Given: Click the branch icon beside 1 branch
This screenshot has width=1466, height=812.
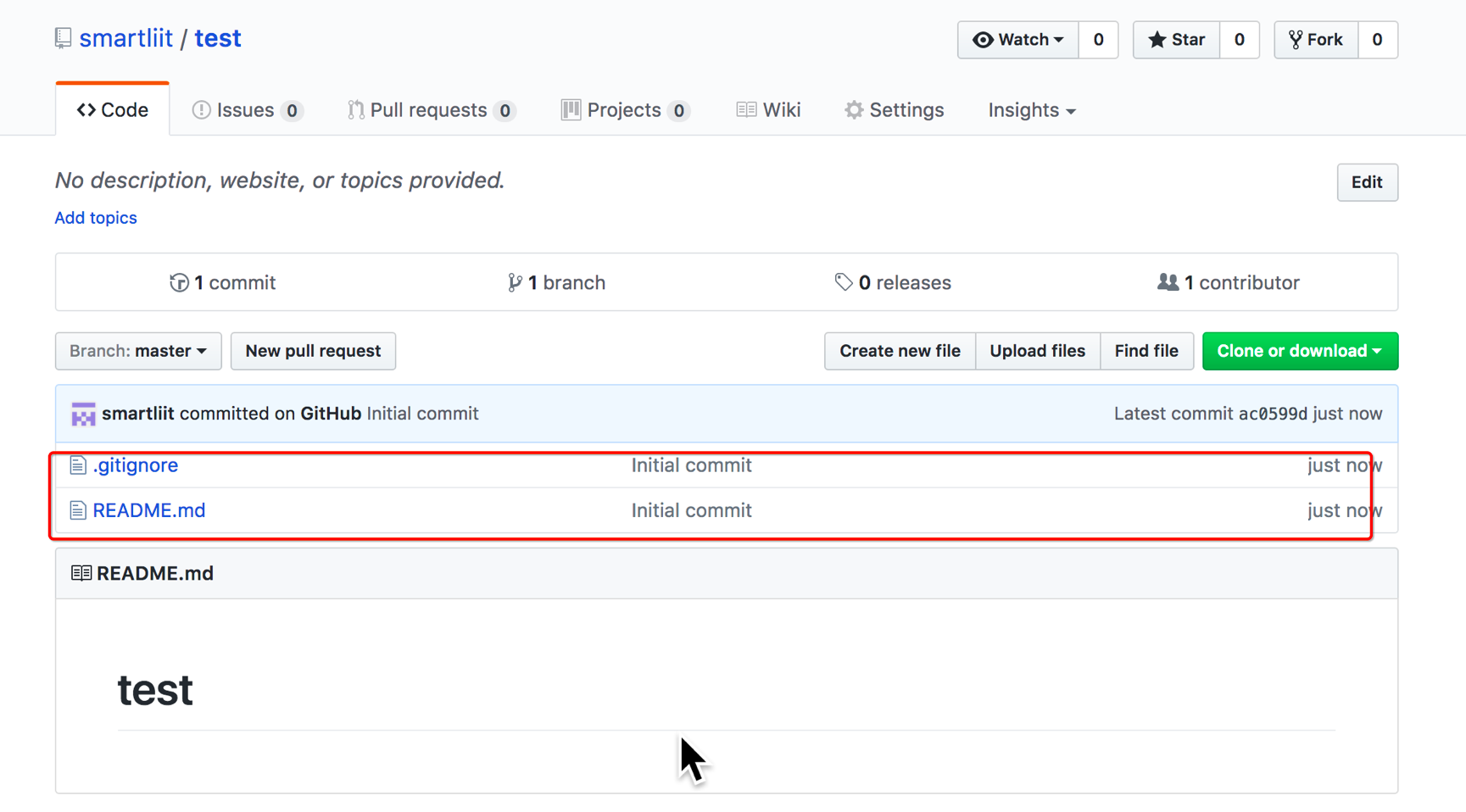Looking at the screenshot, I should (514, 283).
